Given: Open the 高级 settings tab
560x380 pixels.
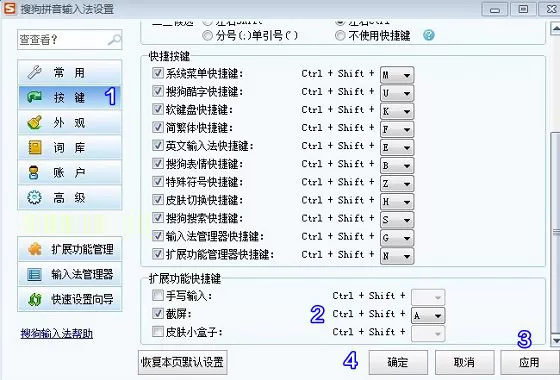Looking at the screenshot, I should pos(70,198).
